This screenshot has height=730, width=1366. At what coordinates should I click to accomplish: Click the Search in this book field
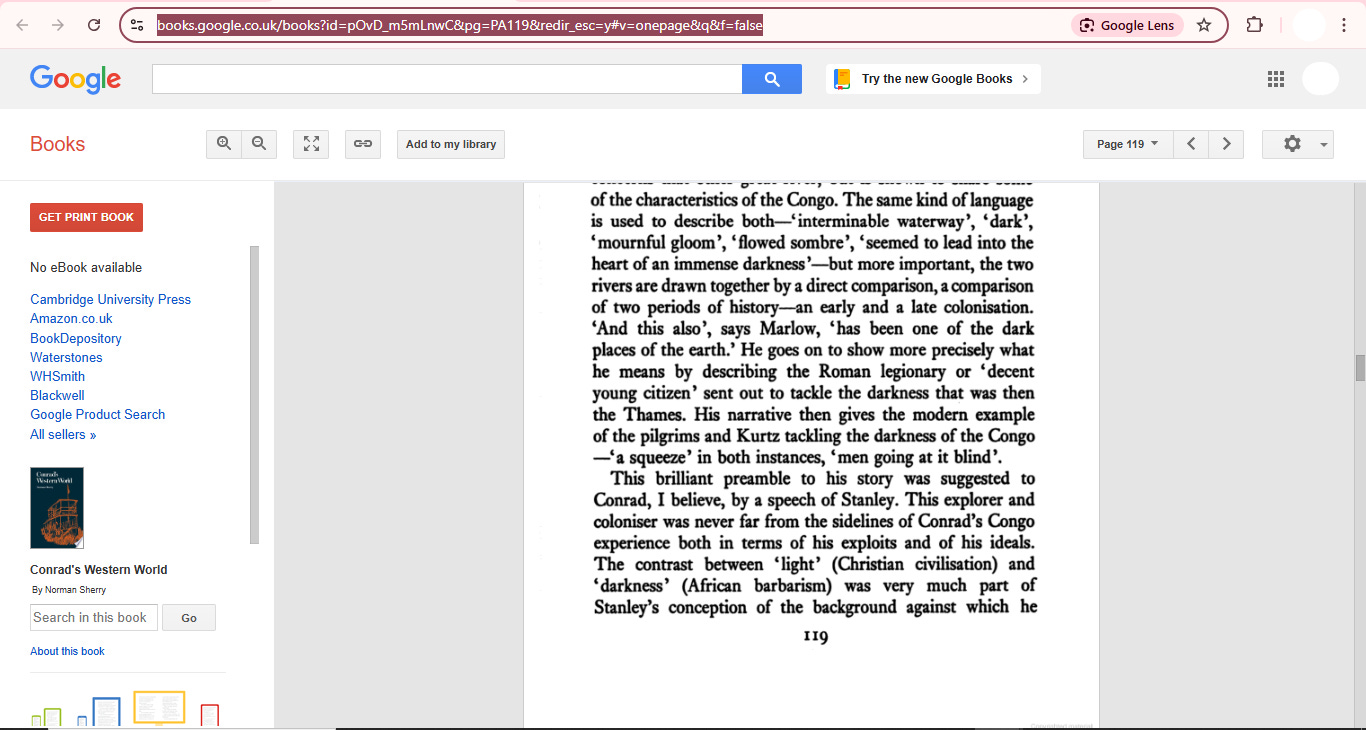tap(94, 617)
